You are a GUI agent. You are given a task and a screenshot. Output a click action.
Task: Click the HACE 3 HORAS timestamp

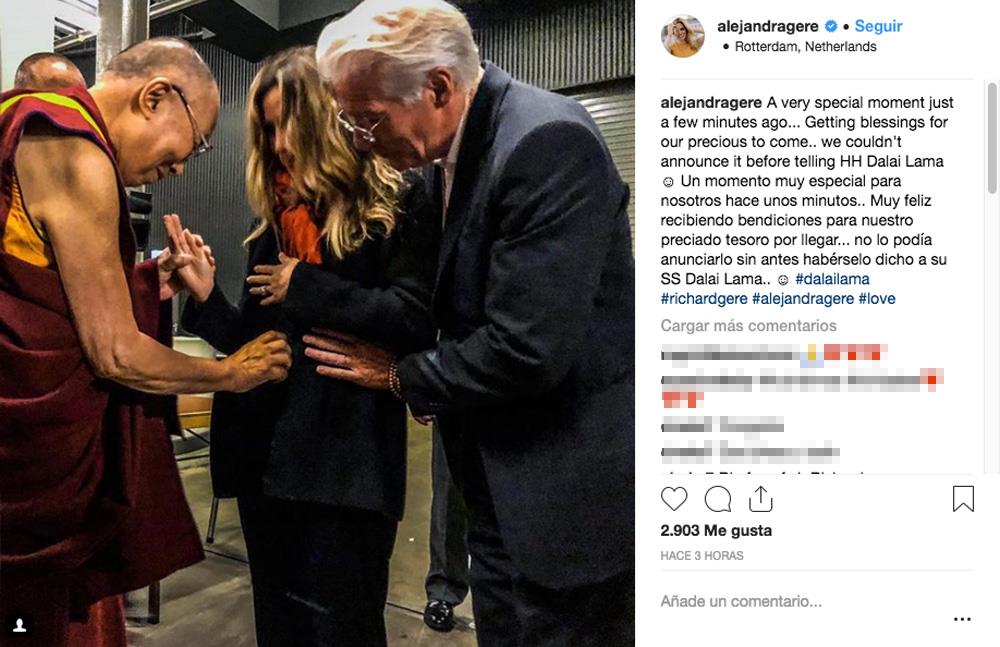point(702,556)
